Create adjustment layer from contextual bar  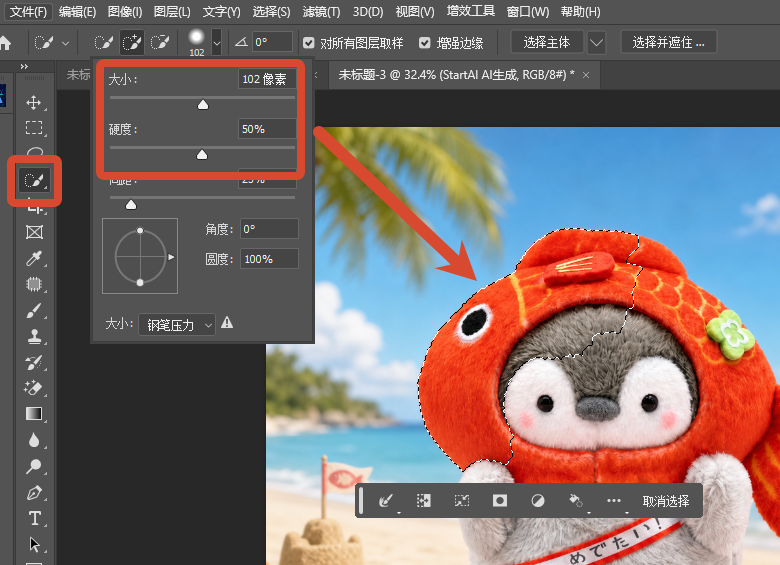pos(538,500)
